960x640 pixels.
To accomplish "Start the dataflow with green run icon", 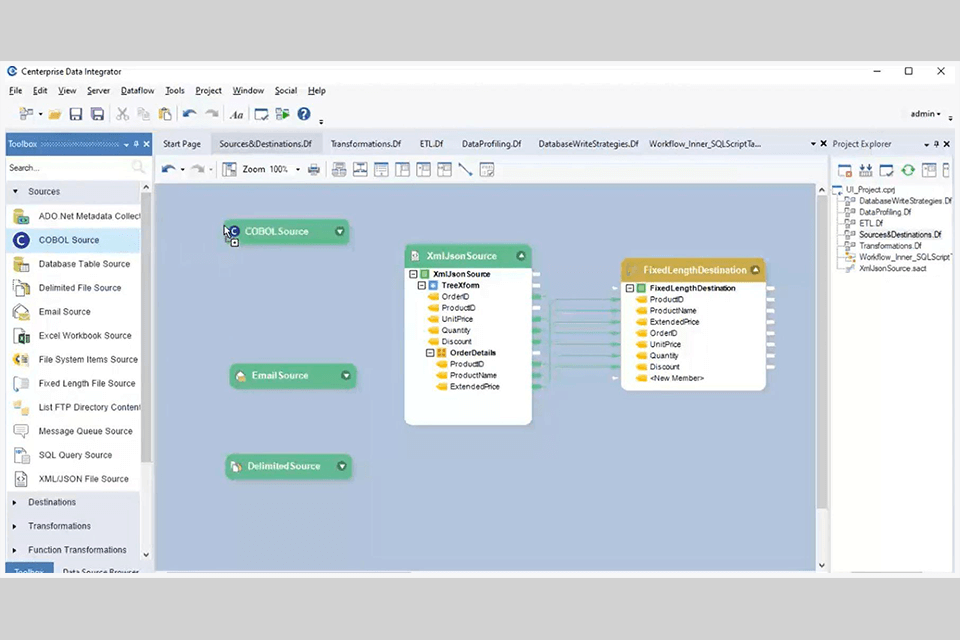I will [282, 114].
